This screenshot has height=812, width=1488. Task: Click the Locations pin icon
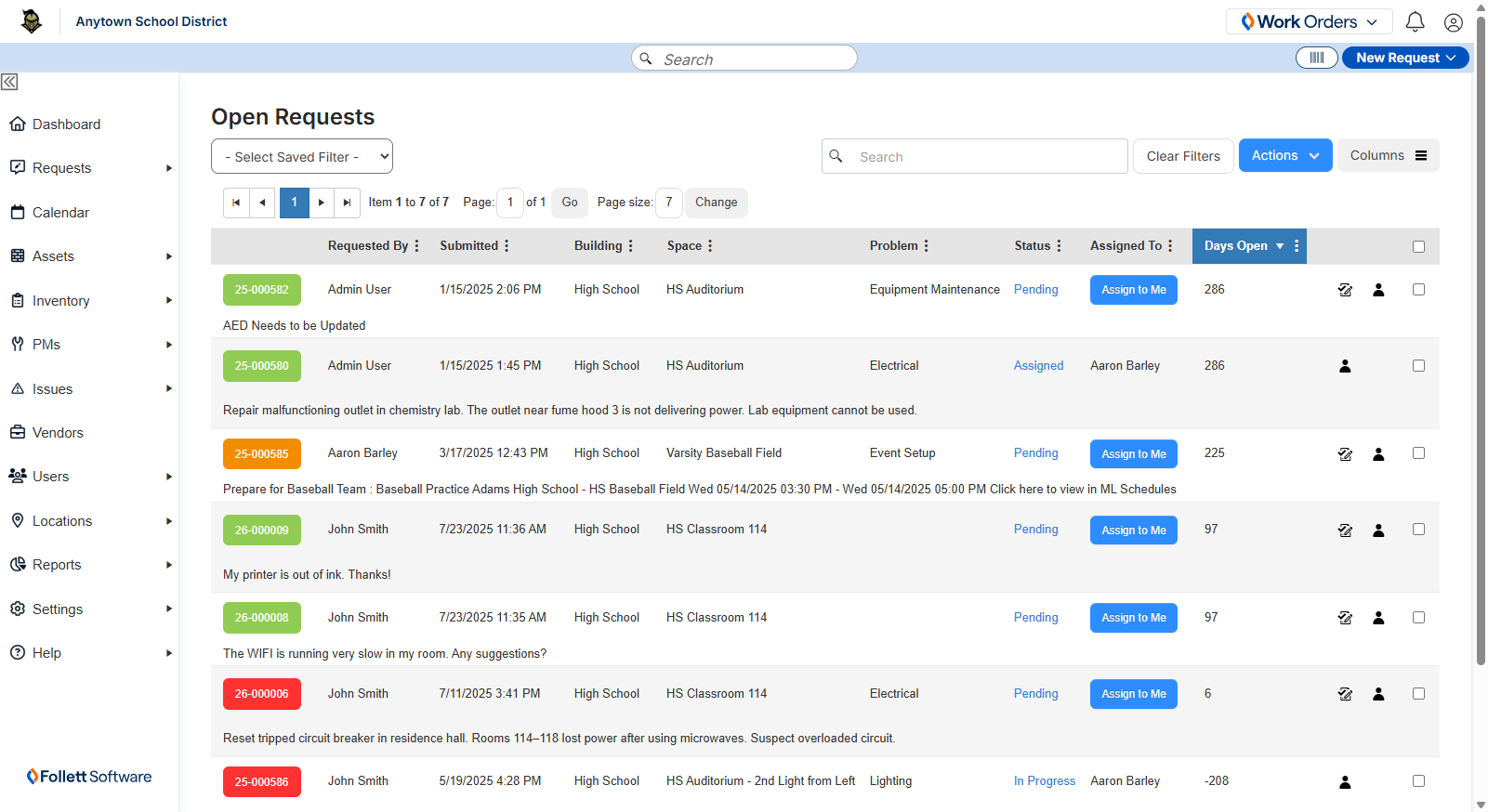[x=18, y=520]
